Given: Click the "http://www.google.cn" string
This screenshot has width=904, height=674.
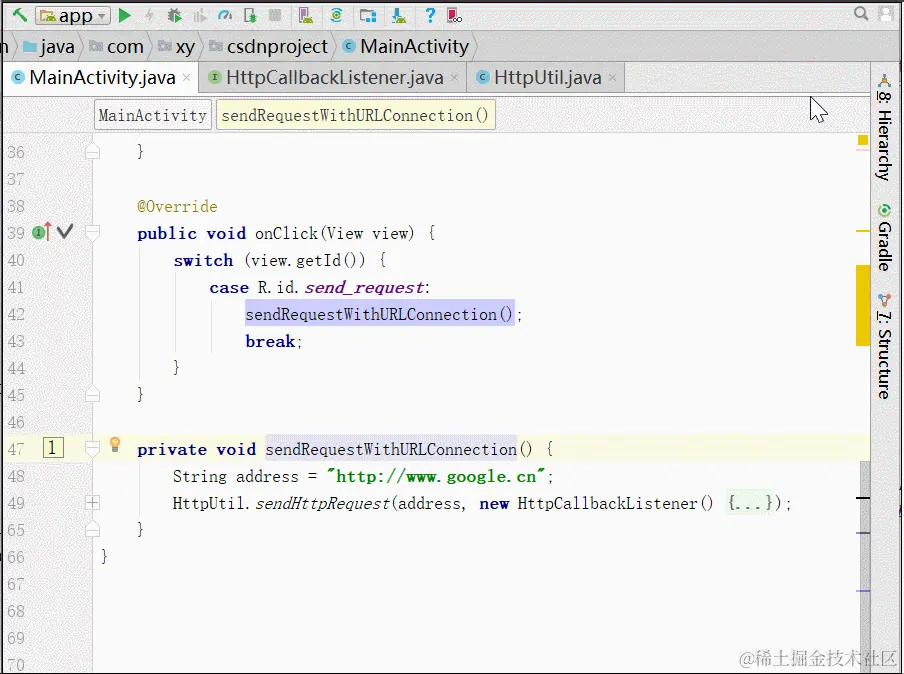Looking at the screenshot, I should [x=436, y=476].
